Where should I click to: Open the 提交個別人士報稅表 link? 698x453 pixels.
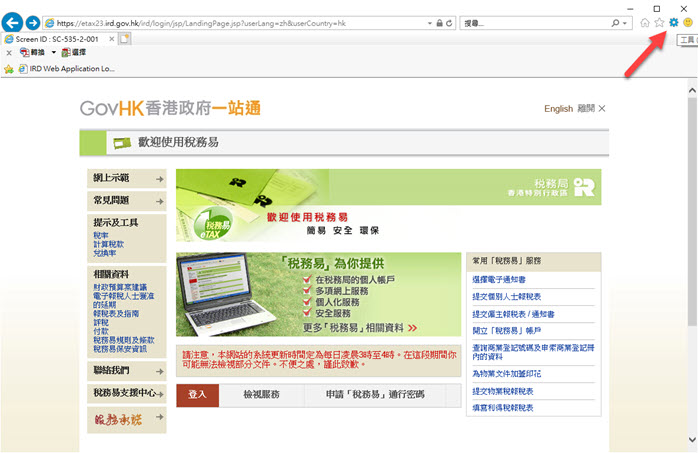click(507, 297)
